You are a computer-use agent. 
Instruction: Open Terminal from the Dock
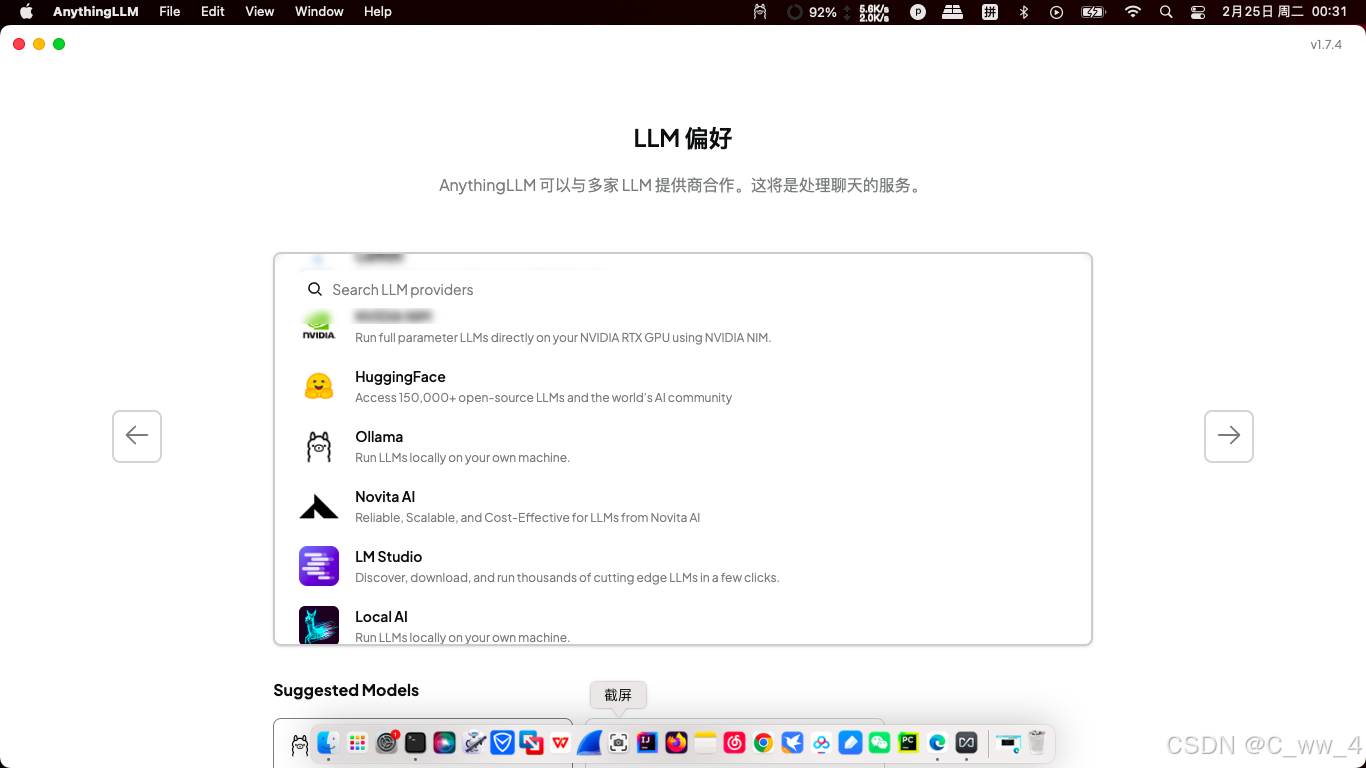(x=416, y=743)
